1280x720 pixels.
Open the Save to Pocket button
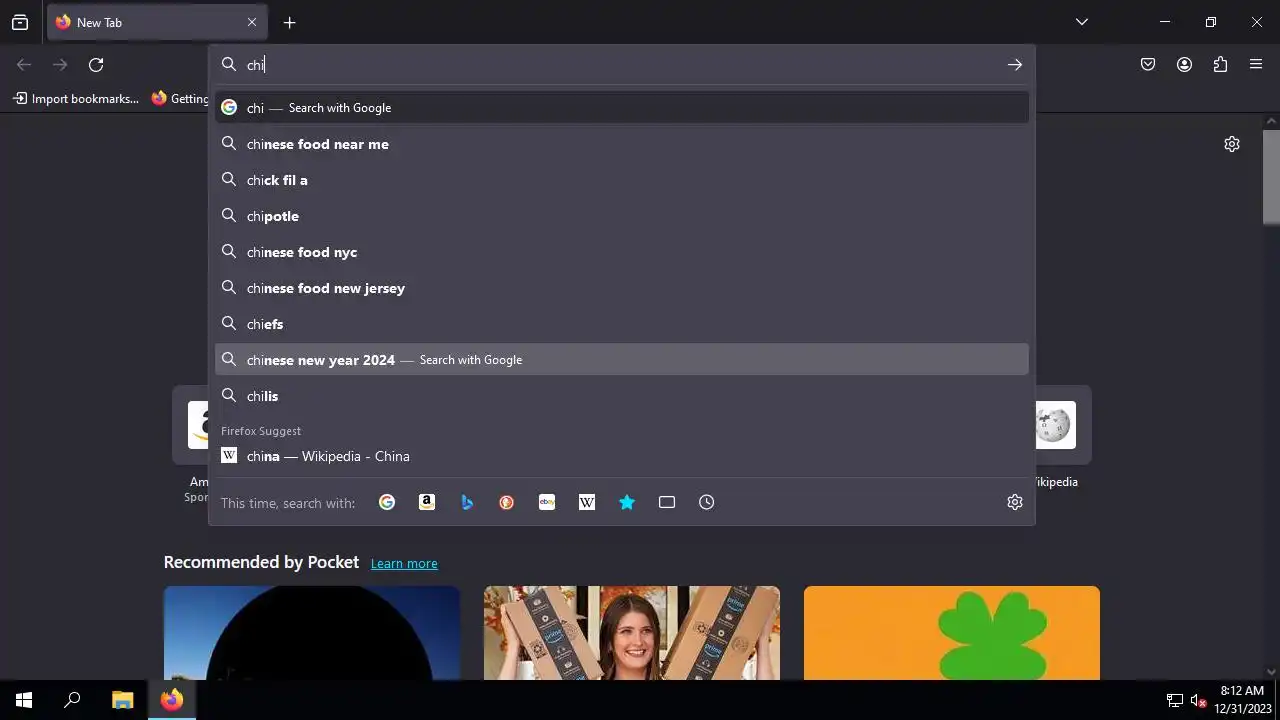point(1148,65)
